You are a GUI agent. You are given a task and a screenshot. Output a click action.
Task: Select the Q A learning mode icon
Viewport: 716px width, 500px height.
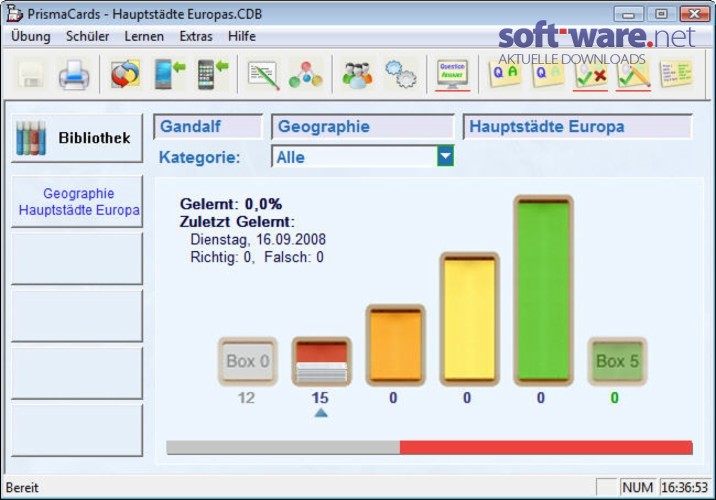[505, 73]
